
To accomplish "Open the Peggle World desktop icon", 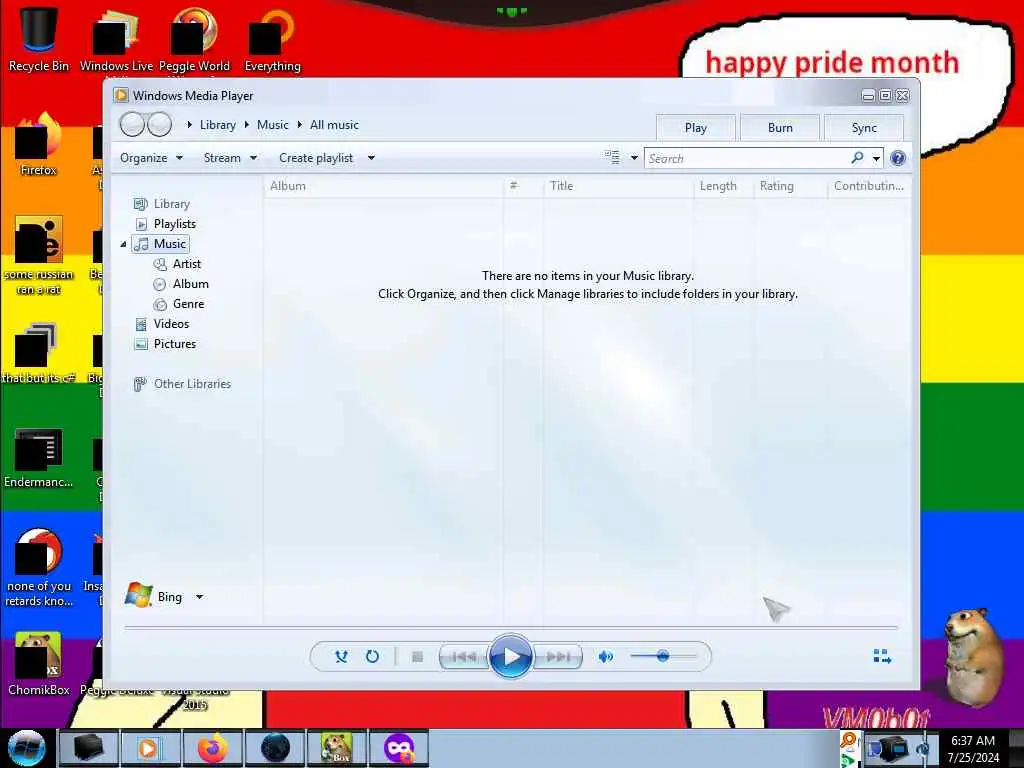I will [194, 38].
